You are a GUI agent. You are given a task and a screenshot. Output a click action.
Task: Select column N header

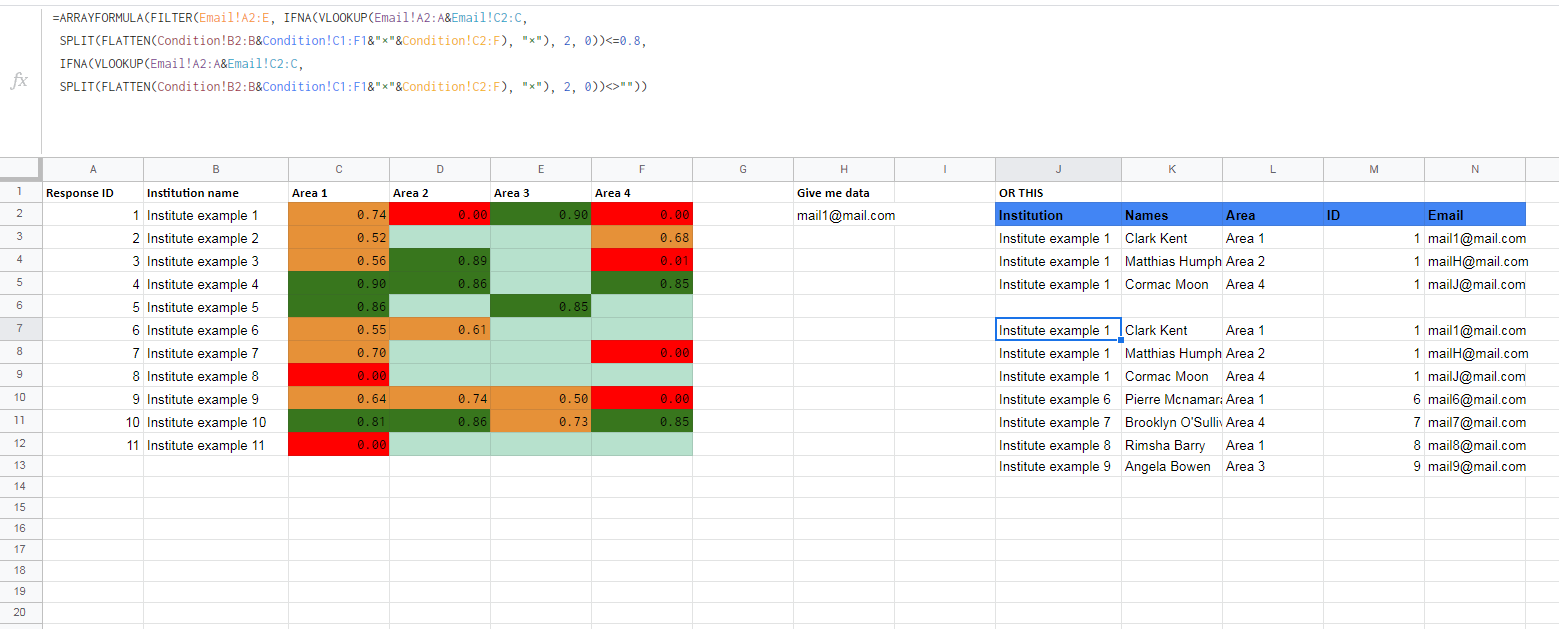(1475, 169)
